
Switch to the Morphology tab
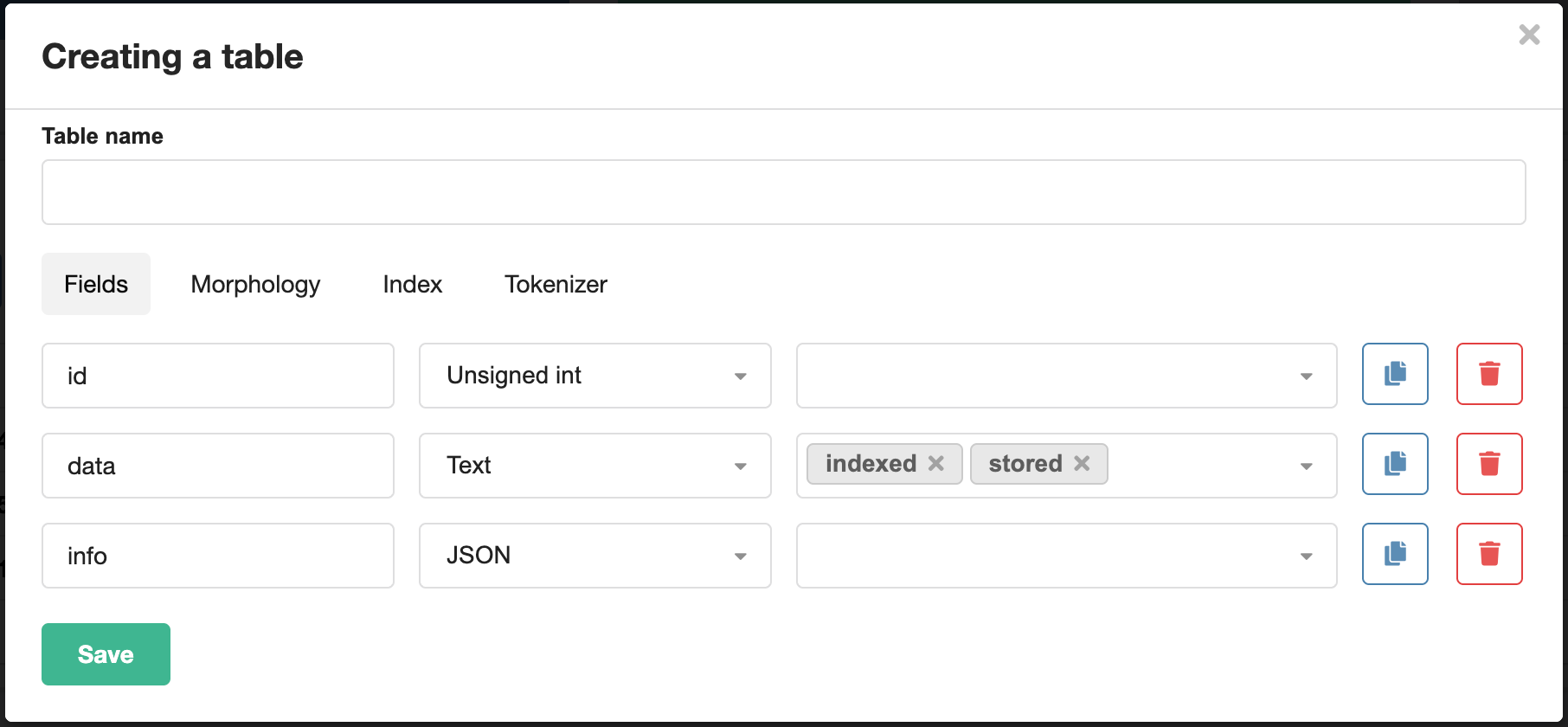point(255,284)
